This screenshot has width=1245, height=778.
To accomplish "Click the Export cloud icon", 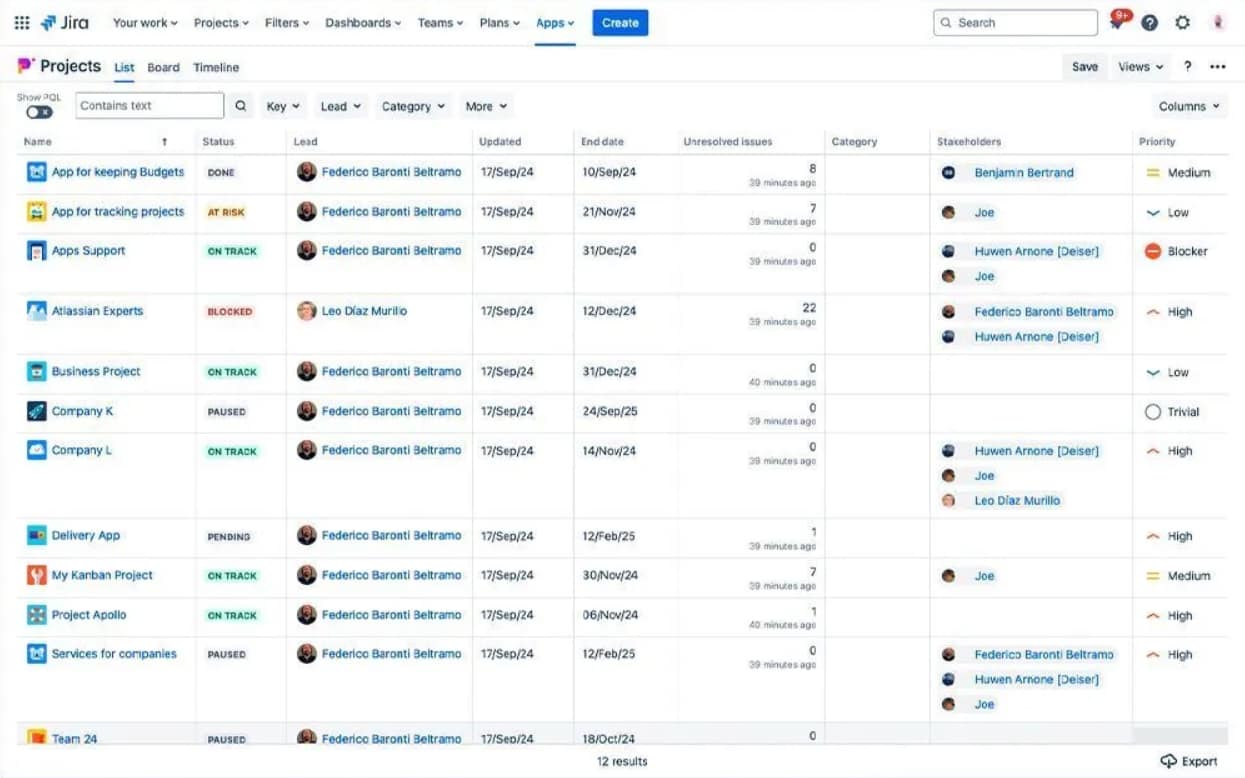I will [x=1168, y=761].
